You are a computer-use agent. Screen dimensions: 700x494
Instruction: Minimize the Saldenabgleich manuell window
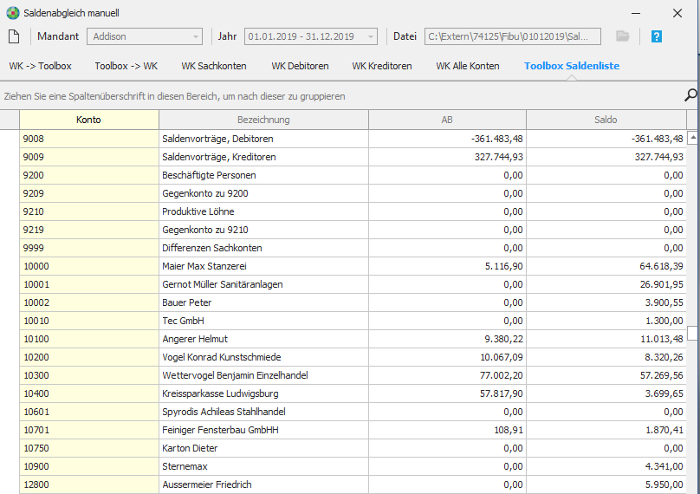coord(636,13)
